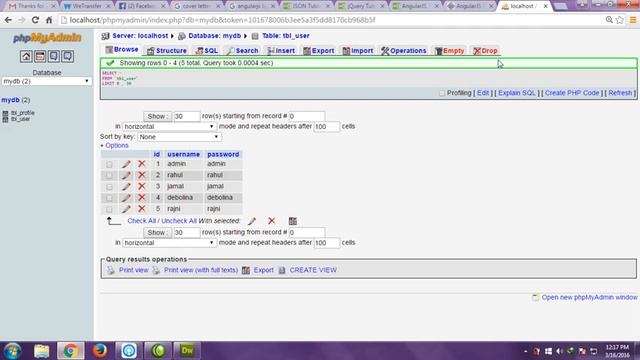Click the CREATE VIEW link
Image resolution: width=640 pixels, height=360 pixels.
coord(313,270)
